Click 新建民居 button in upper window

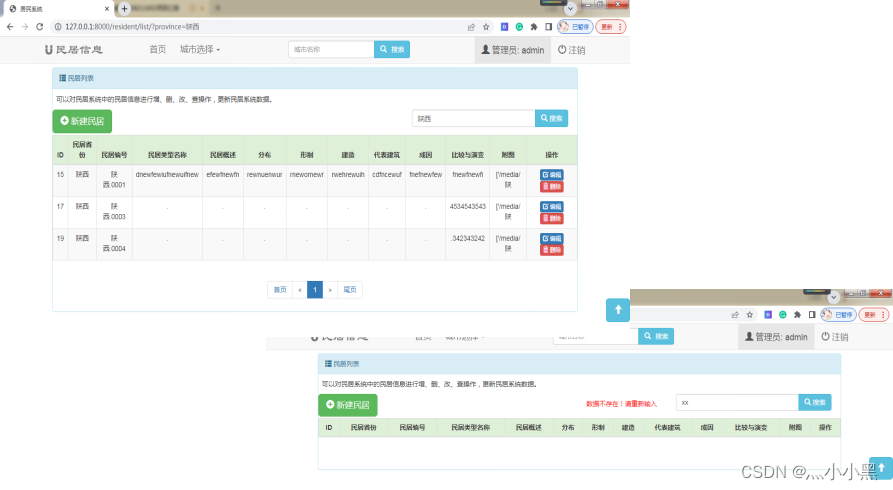pyautogui.click(x=82, y=121)
